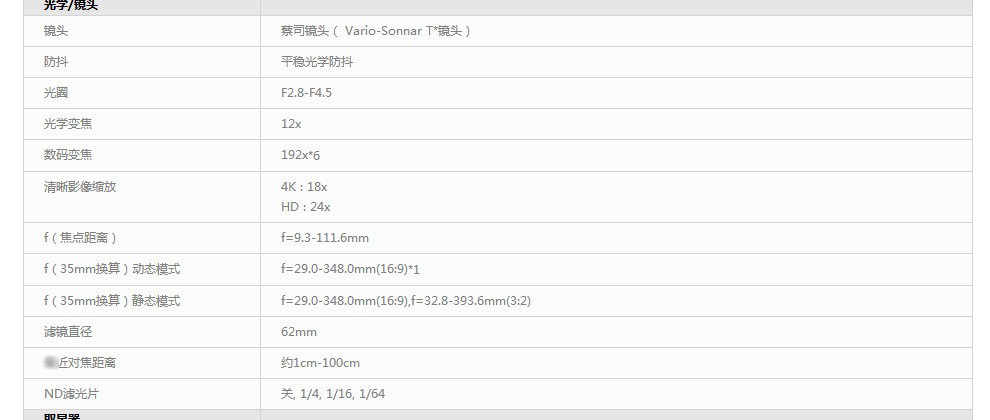The width and height of the screenshot is (990, 420).
Task: Click the 62mm filter diameter value
Action: coord(299,332)
